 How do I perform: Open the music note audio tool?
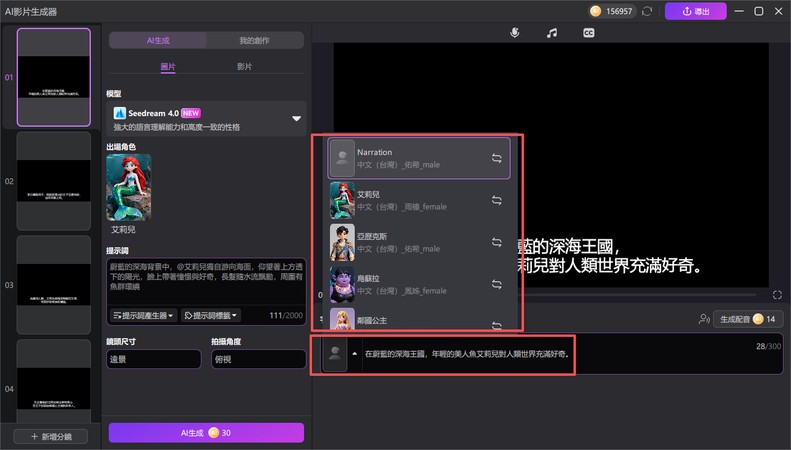tap(552, 33)
